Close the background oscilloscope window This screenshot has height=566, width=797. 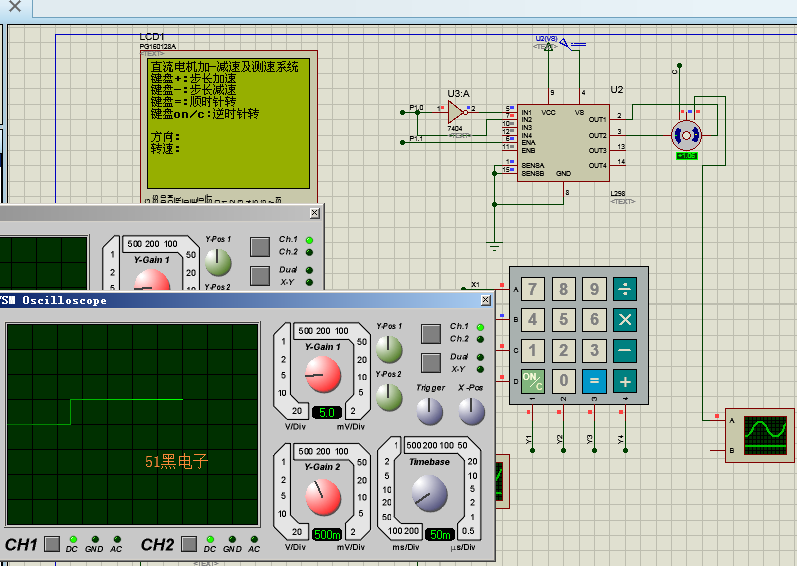(315, 213)
